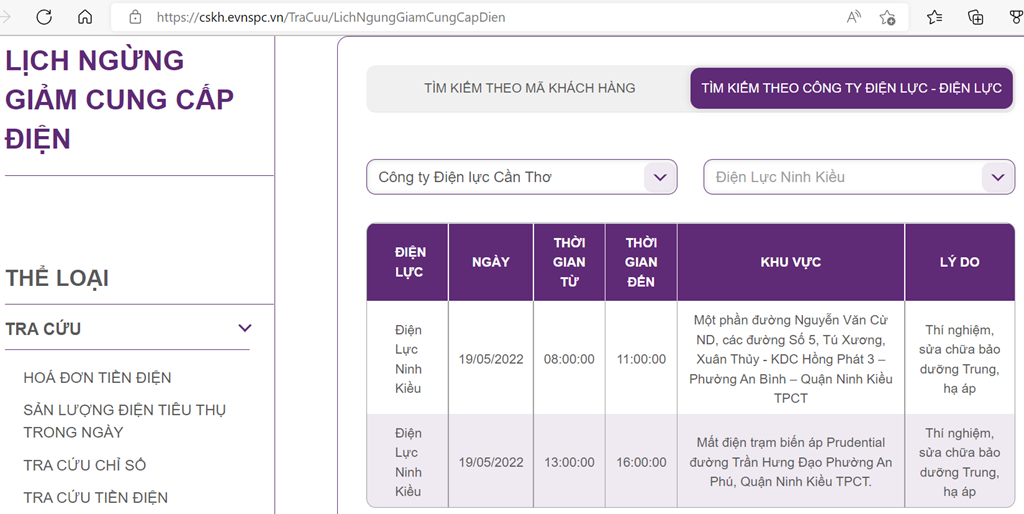Image resolution: width=1024 pixels, height=514 pixels.
Task: Open the HOÁ ĐƠN TIỀN ĐIỆN link
Action: (97, 377)
